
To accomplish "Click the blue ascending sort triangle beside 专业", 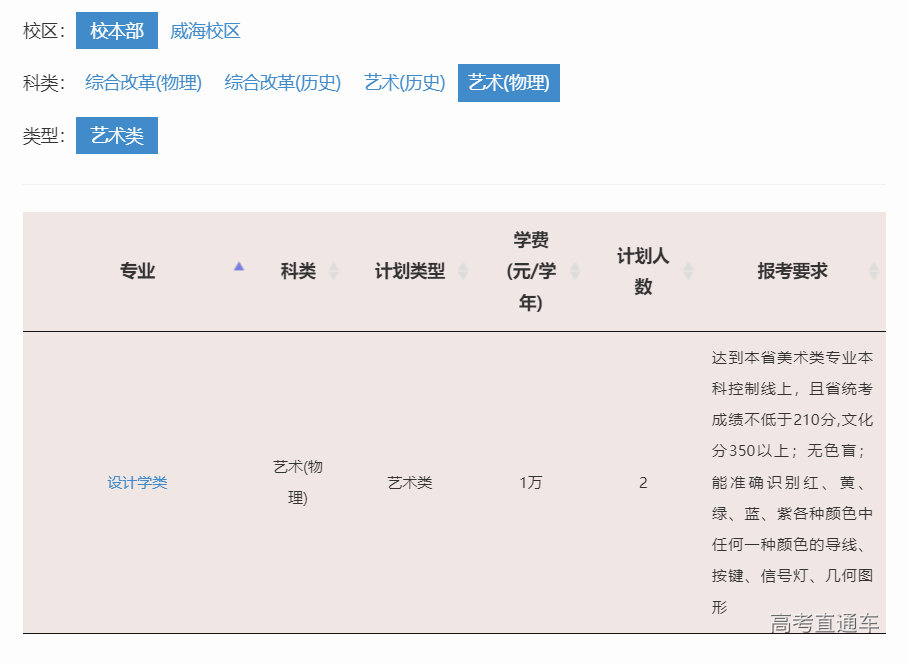I will coord(238,268).
